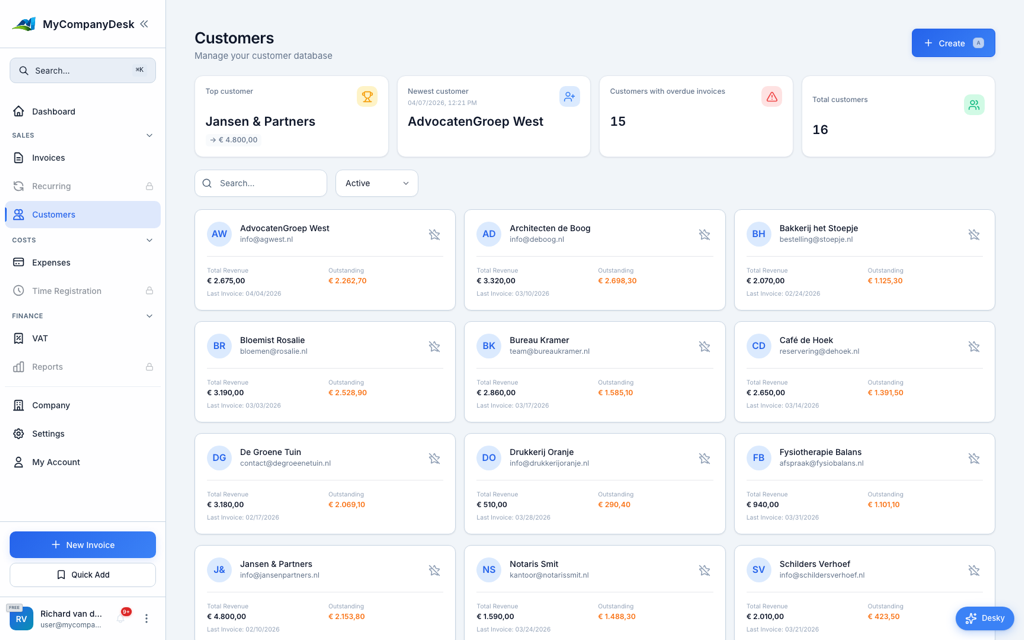Open the Desky assistant in bottom right
Viewport: 1024px width, 640px height.
984,618
